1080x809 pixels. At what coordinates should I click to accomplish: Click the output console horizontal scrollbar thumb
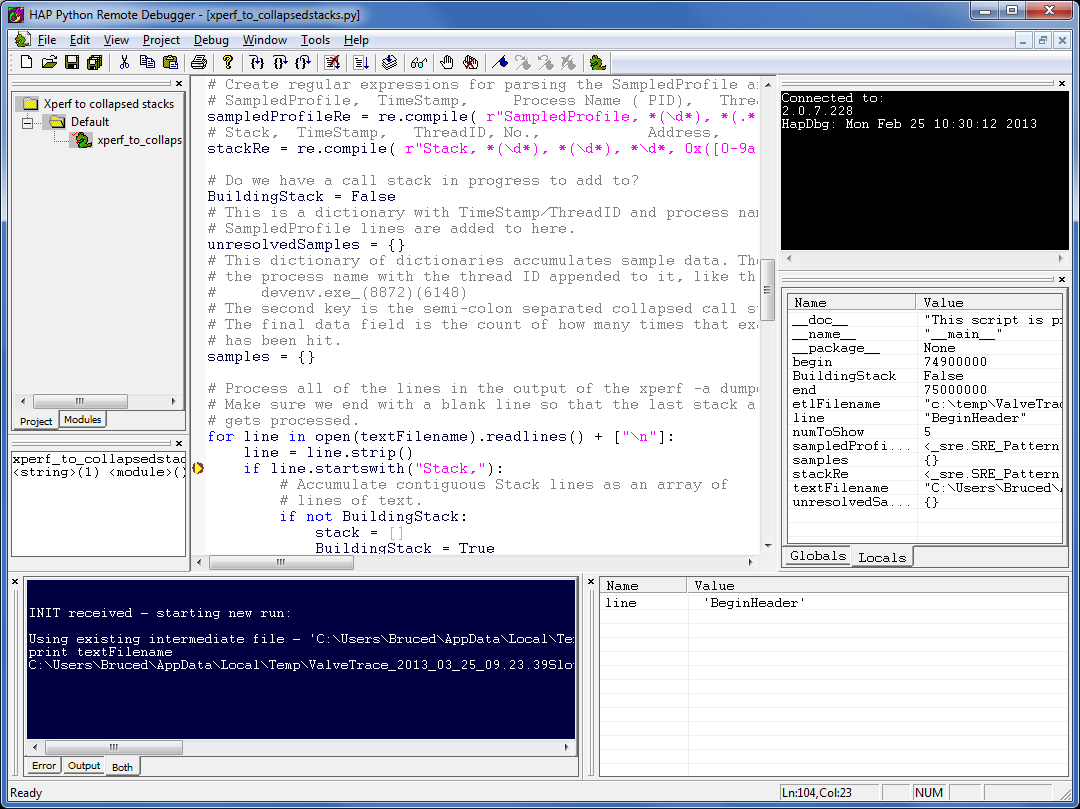(114, 747)
